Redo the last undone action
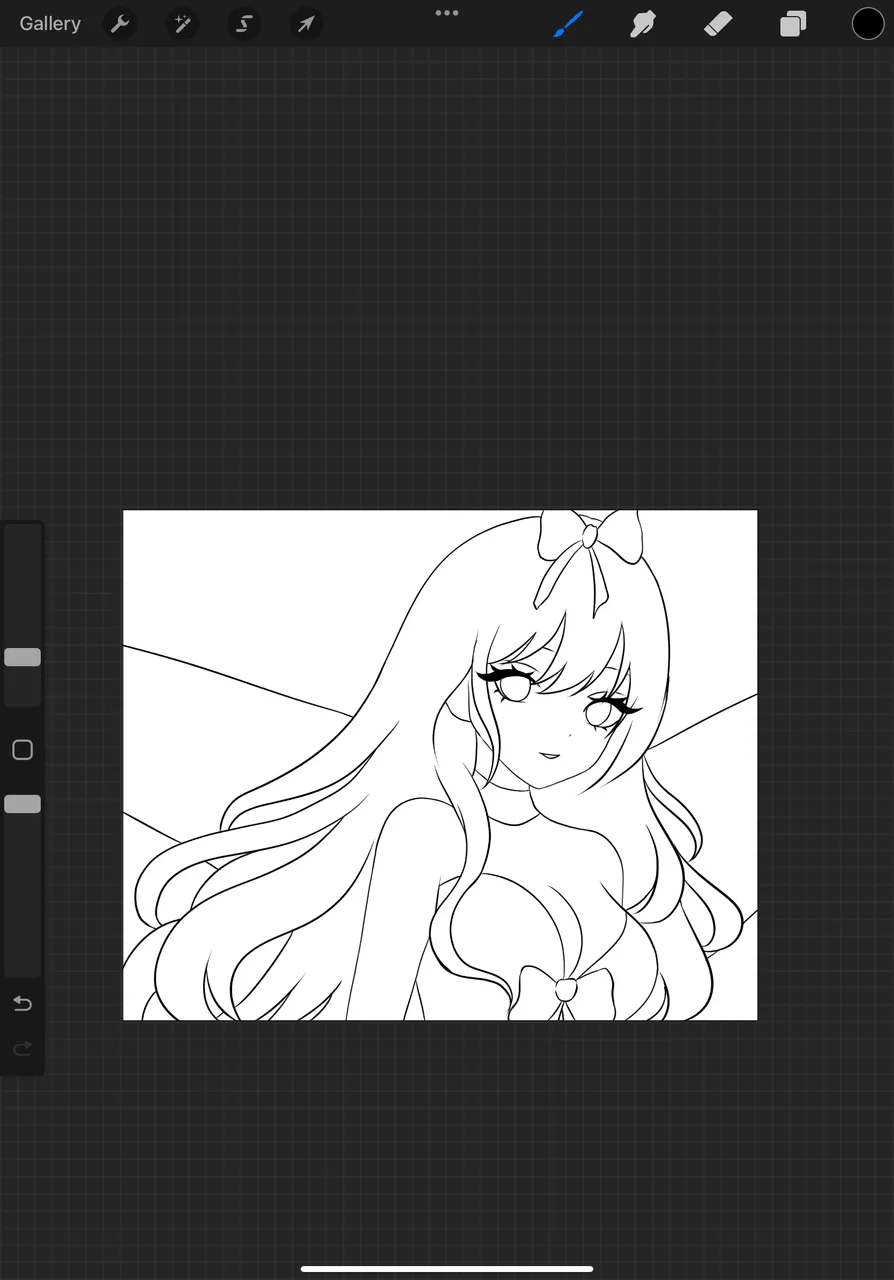This screenshot has height=1280, width=894. pyautogui.click(x=22, y=1048)
